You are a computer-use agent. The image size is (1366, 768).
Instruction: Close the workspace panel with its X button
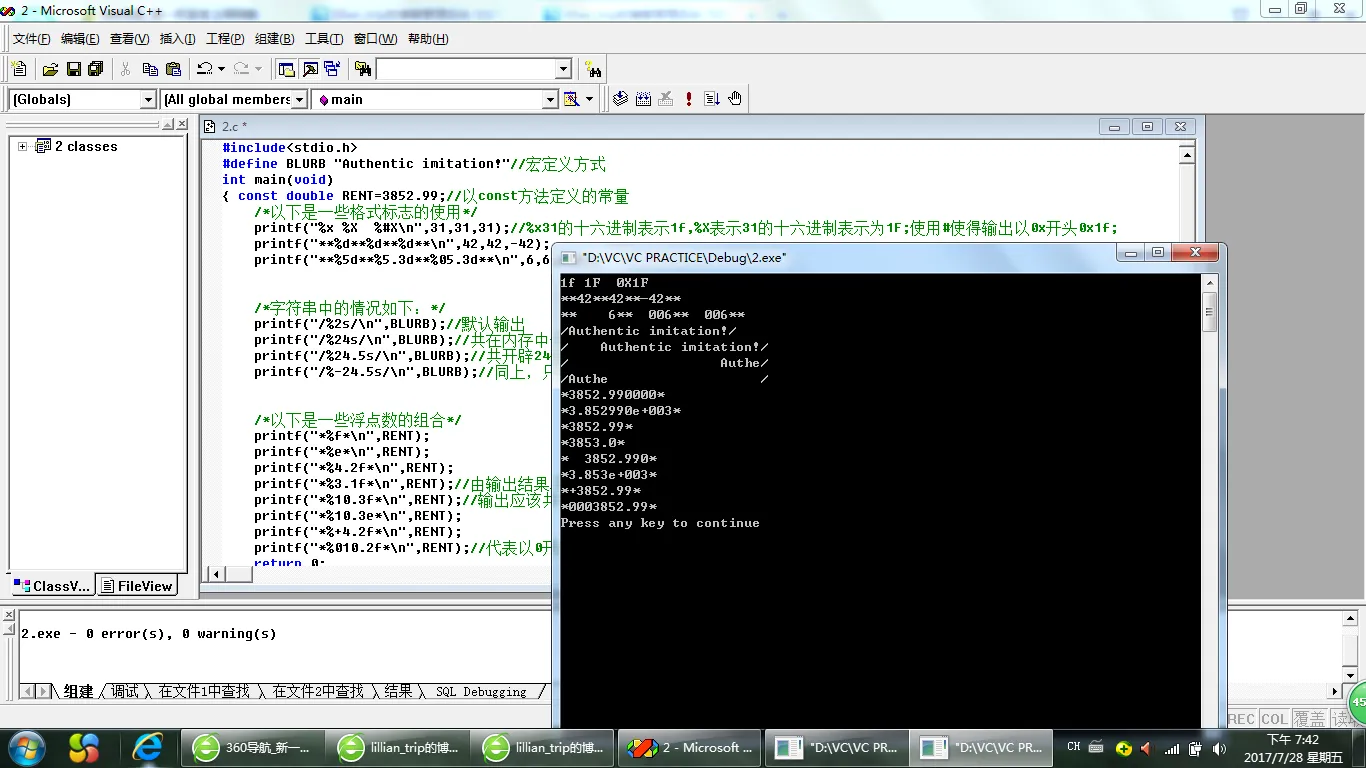pos(181,125)
